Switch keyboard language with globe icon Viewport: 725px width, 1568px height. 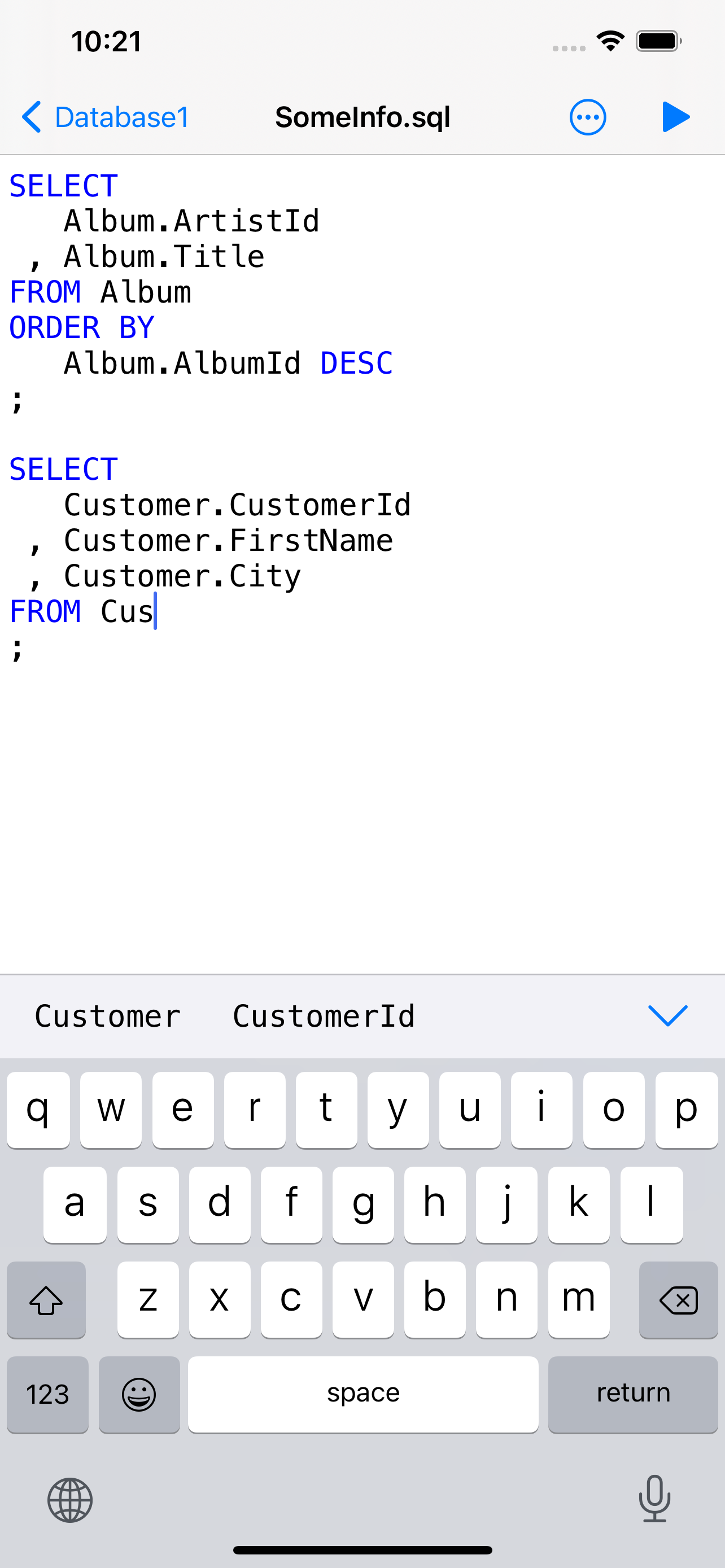pyautogui.click(x=70, y=1500)
